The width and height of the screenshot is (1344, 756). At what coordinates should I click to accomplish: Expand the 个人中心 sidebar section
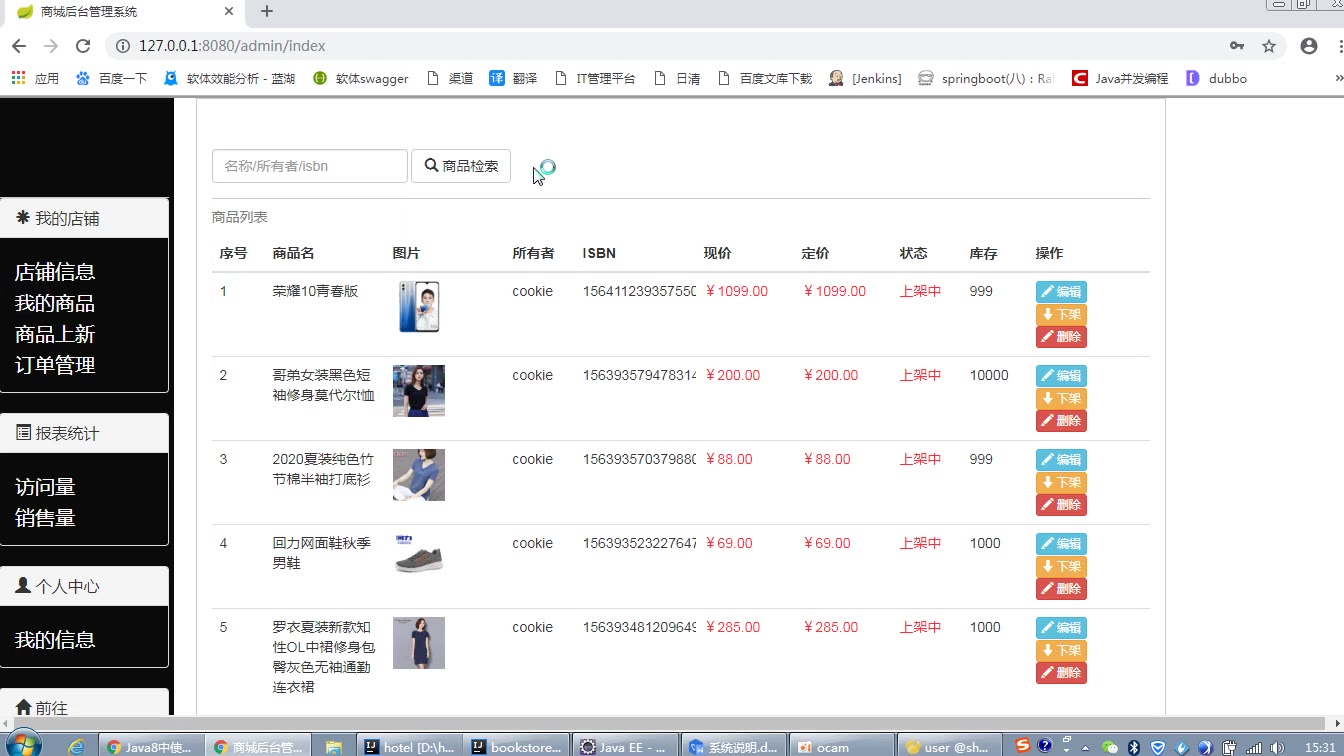coord(84,586)
